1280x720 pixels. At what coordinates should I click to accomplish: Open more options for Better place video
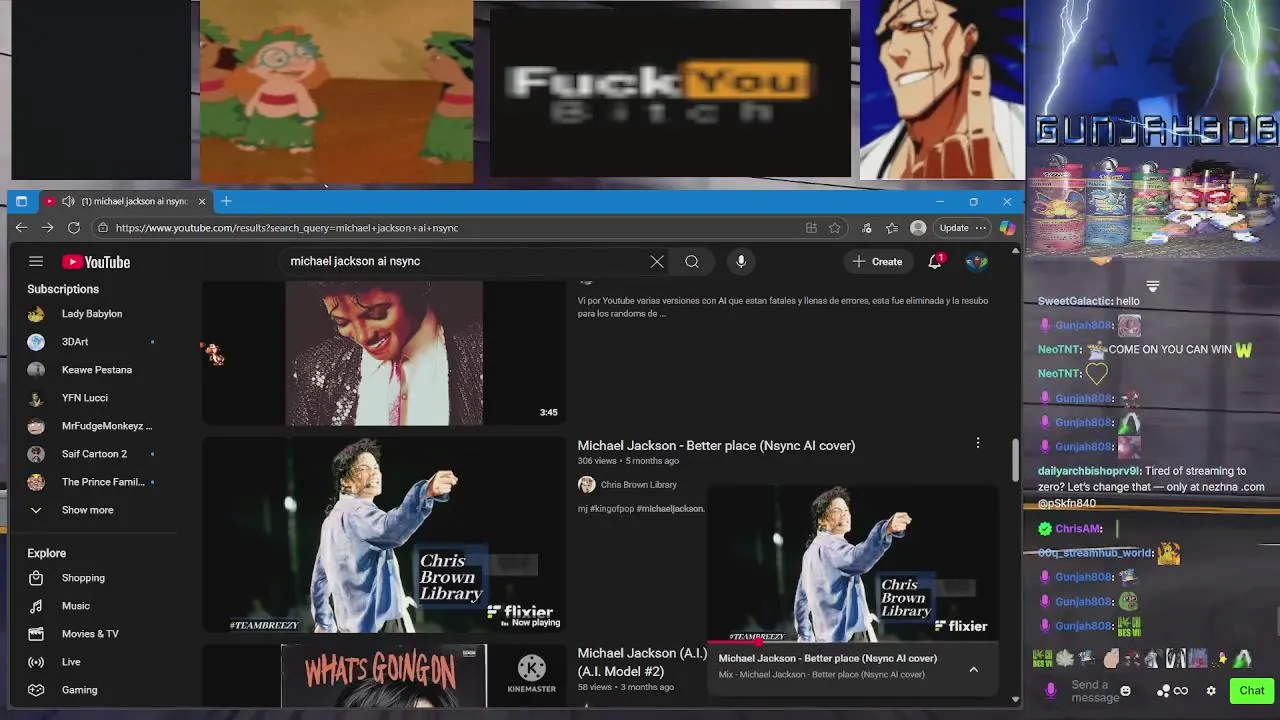[978, 443]
